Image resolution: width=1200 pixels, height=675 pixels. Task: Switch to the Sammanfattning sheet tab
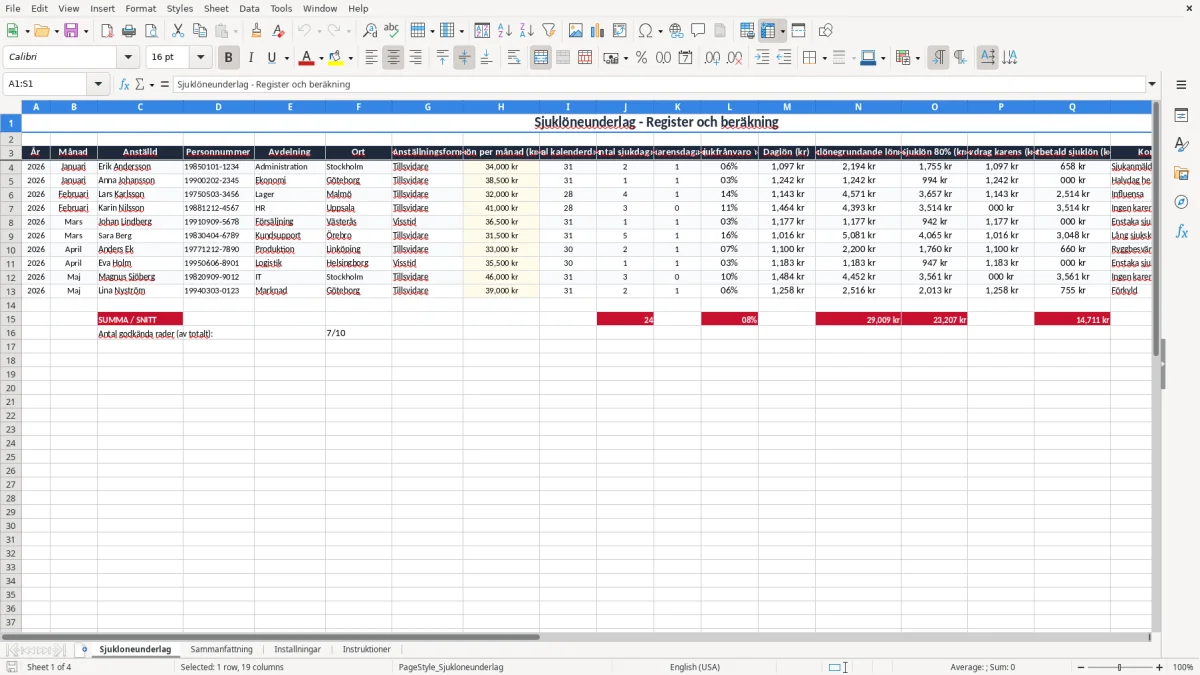click(x=221, y=649)
